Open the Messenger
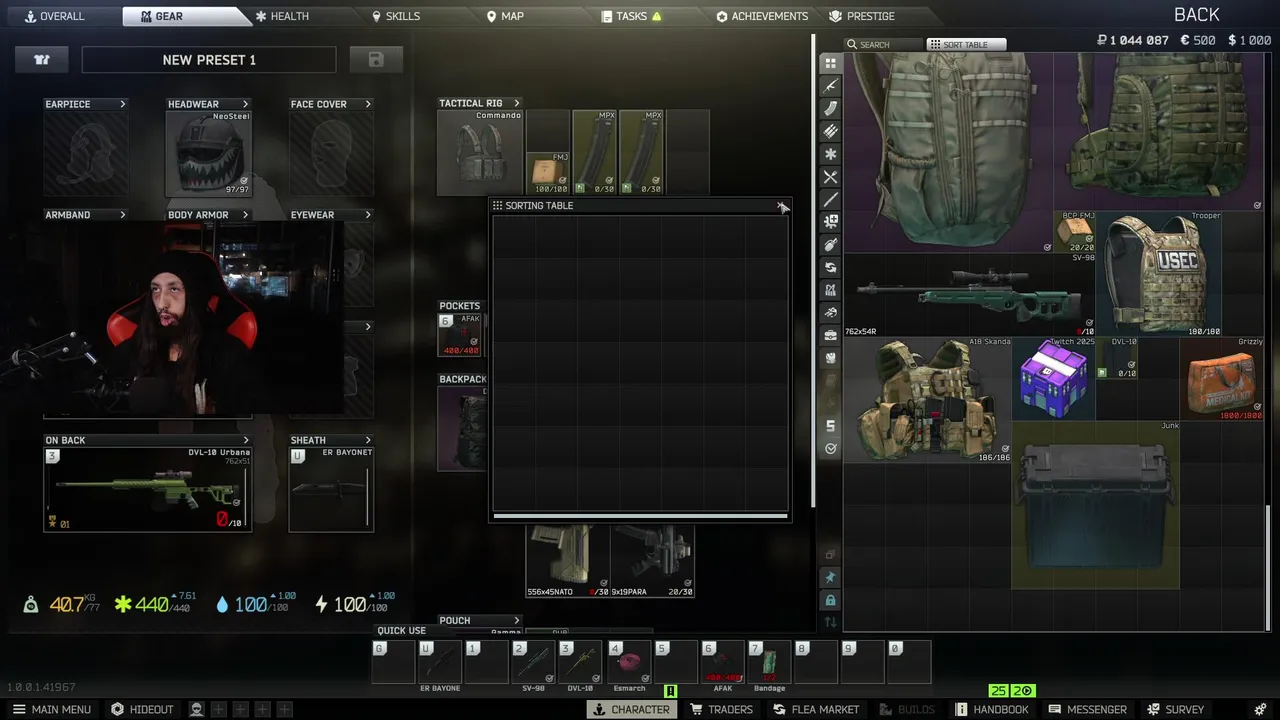Image resolution: width=1280 pixels, height=720 pixels. [1087, 709]
